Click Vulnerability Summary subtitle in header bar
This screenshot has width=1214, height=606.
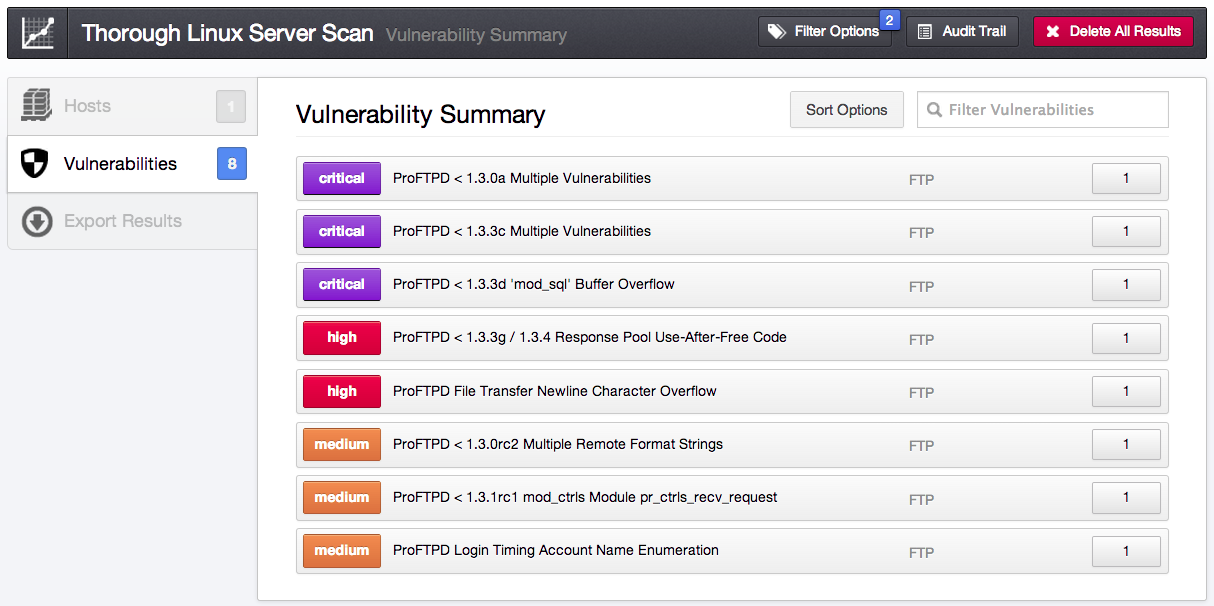pos(476,35)
